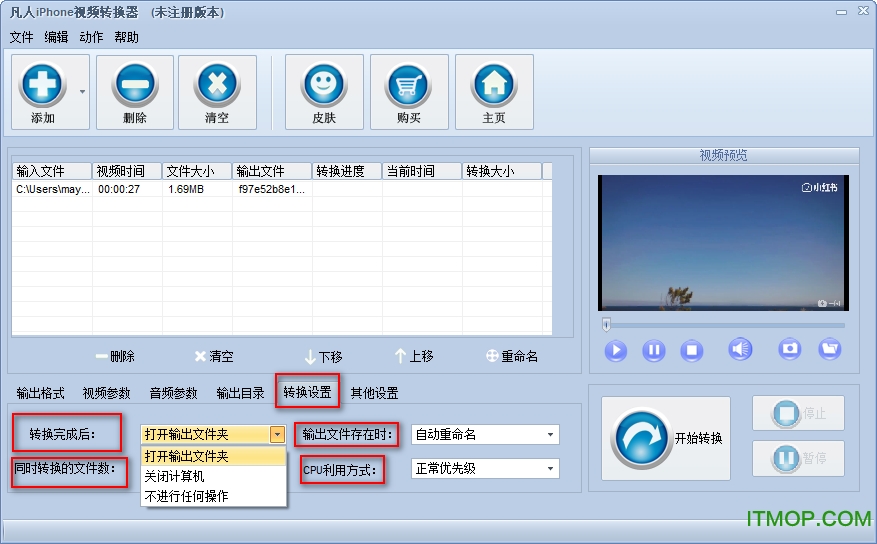Switch to the 音频参数 tab
This screenshot has height=544, width=877.
coord(173,393)
